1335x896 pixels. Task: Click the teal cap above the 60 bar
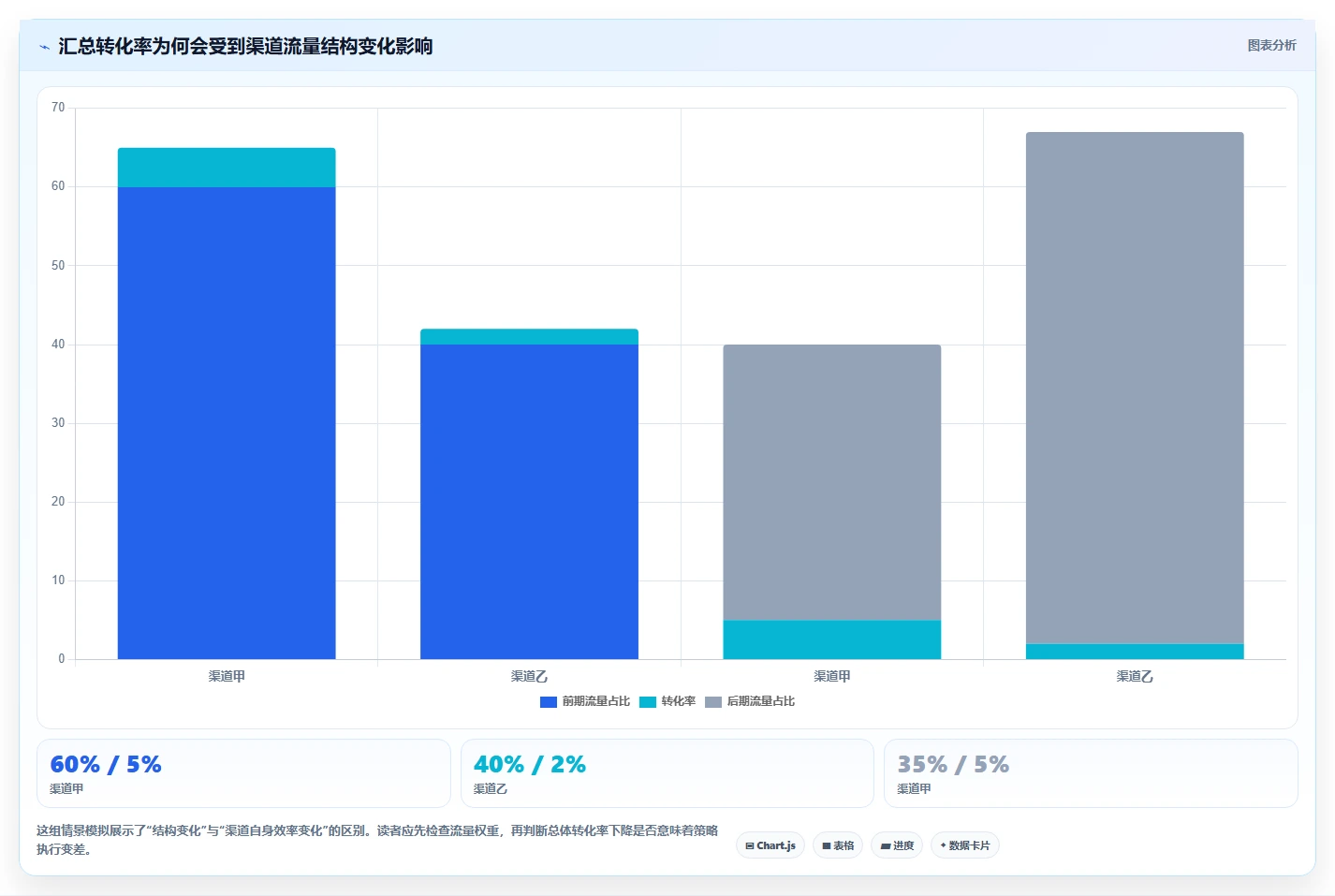(x=227, y=168)
